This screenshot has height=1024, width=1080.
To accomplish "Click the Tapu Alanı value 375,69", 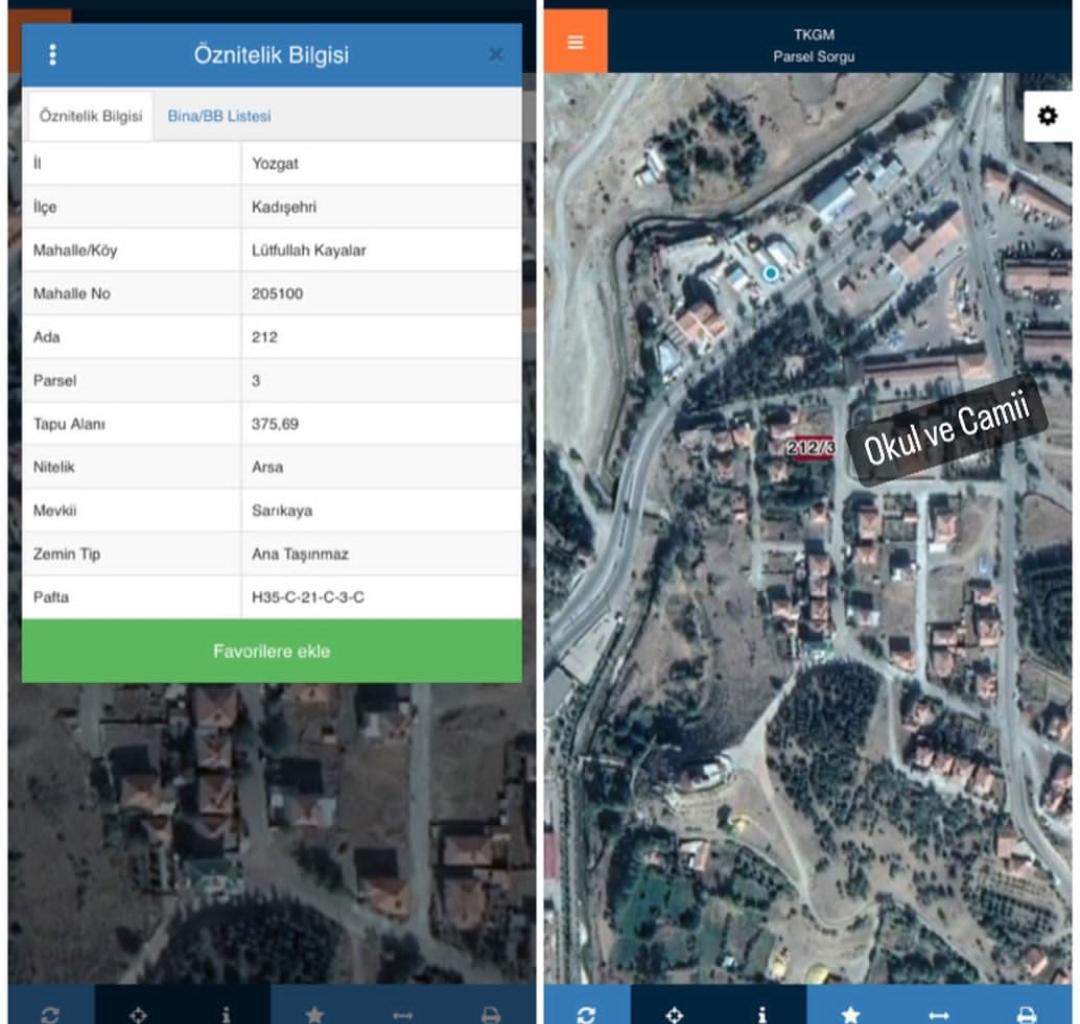I will pyautogui.click(x=275, y=424).
